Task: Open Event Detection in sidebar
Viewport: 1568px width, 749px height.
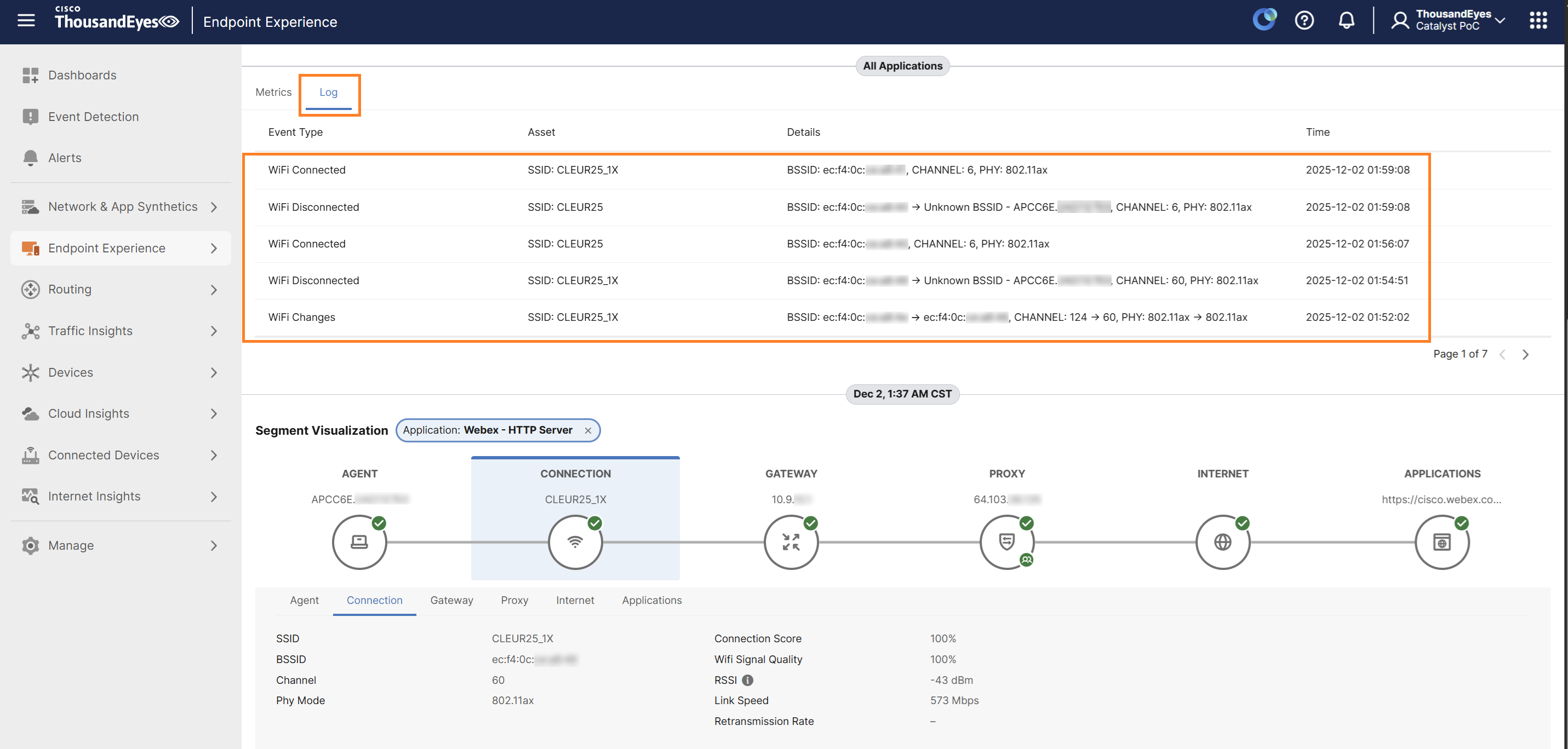Action: click(x=93, y=116)
